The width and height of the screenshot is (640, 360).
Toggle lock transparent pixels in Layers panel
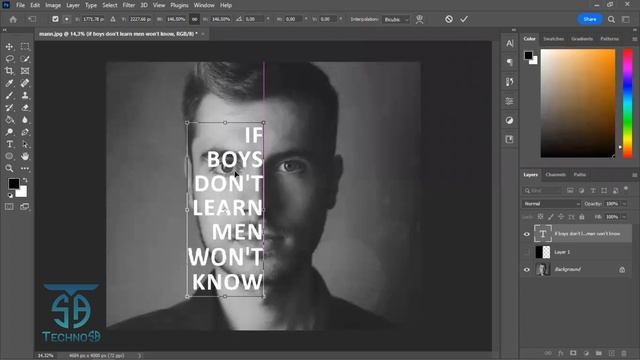[x=540, y=217]
